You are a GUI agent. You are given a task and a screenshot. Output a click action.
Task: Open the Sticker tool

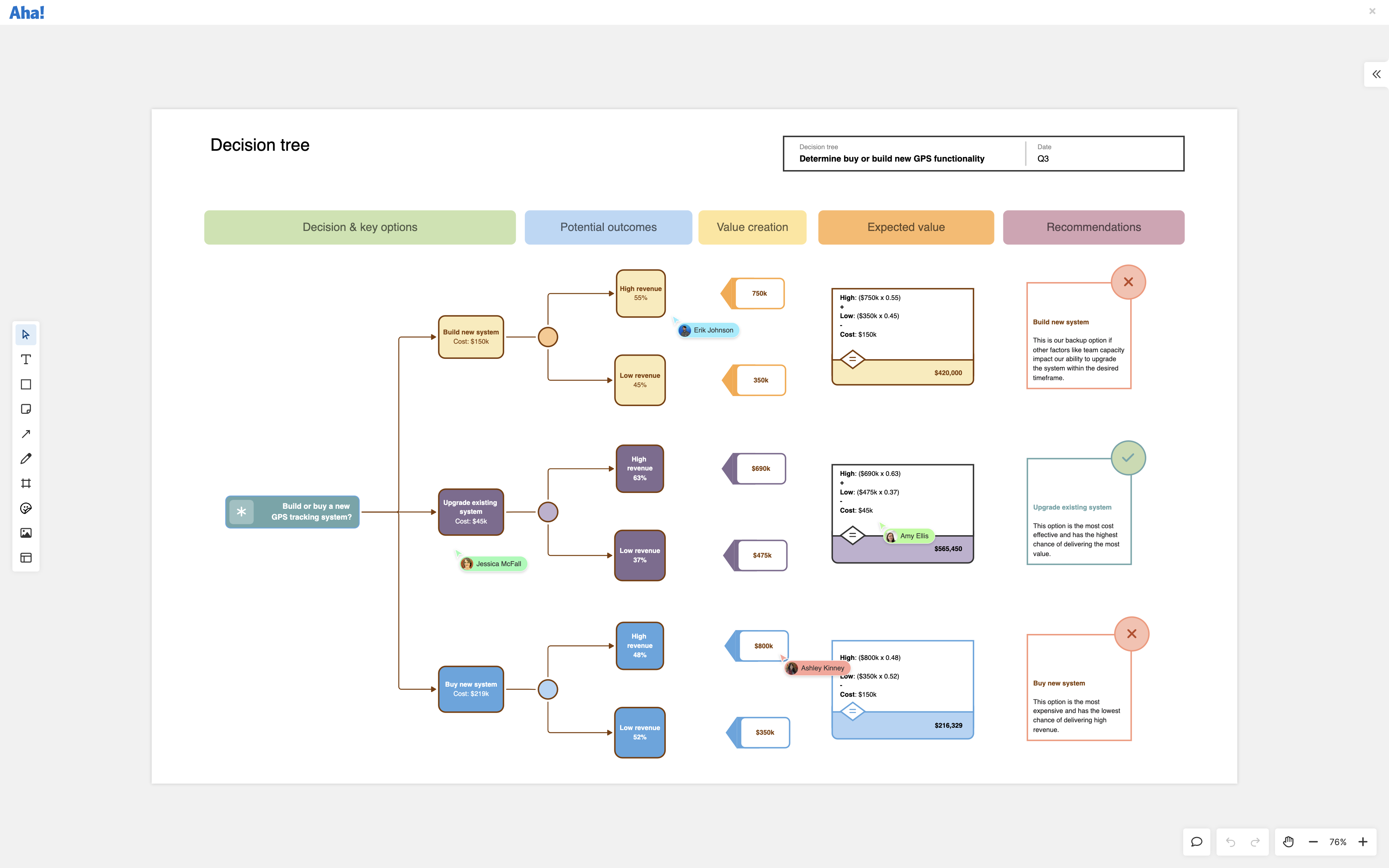(x=26, y=508)
